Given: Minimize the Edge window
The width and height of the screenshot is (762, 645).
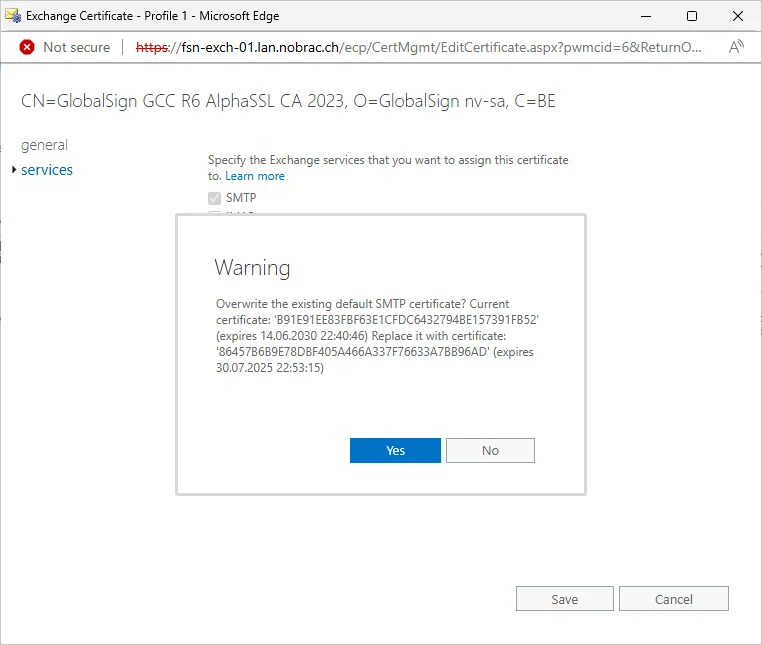Looking at the screenshot, I should (x=646, y=16).
